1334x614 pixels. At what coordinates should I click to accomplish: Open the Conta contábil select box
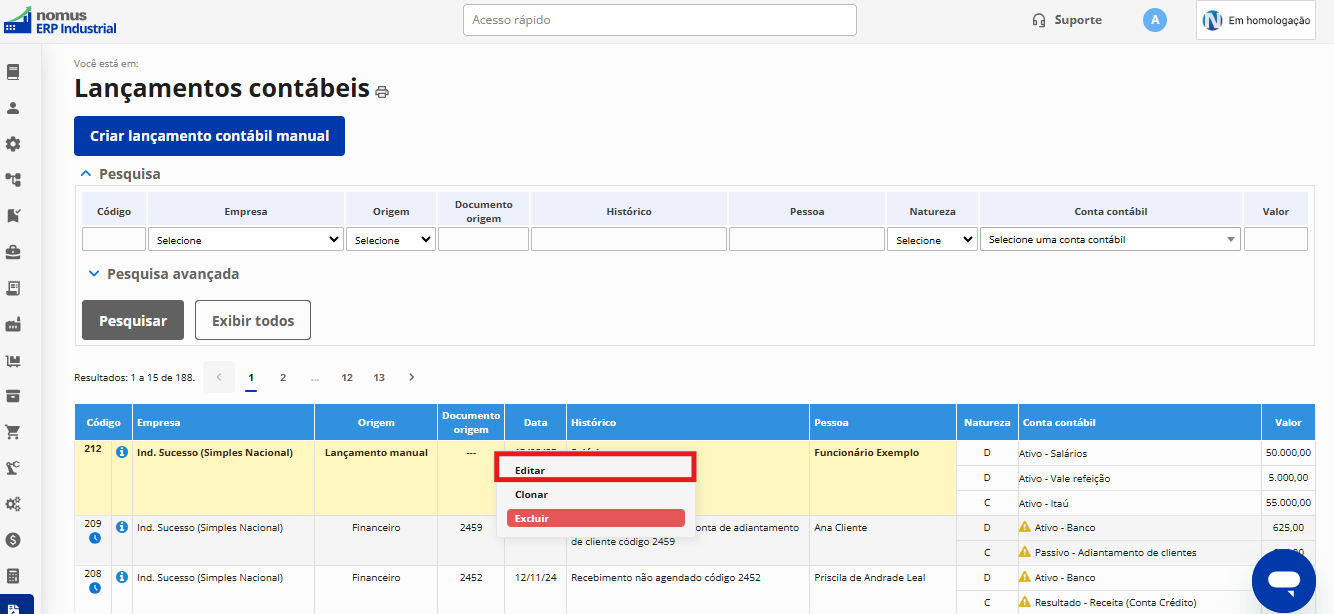(x=1111, y=240)
